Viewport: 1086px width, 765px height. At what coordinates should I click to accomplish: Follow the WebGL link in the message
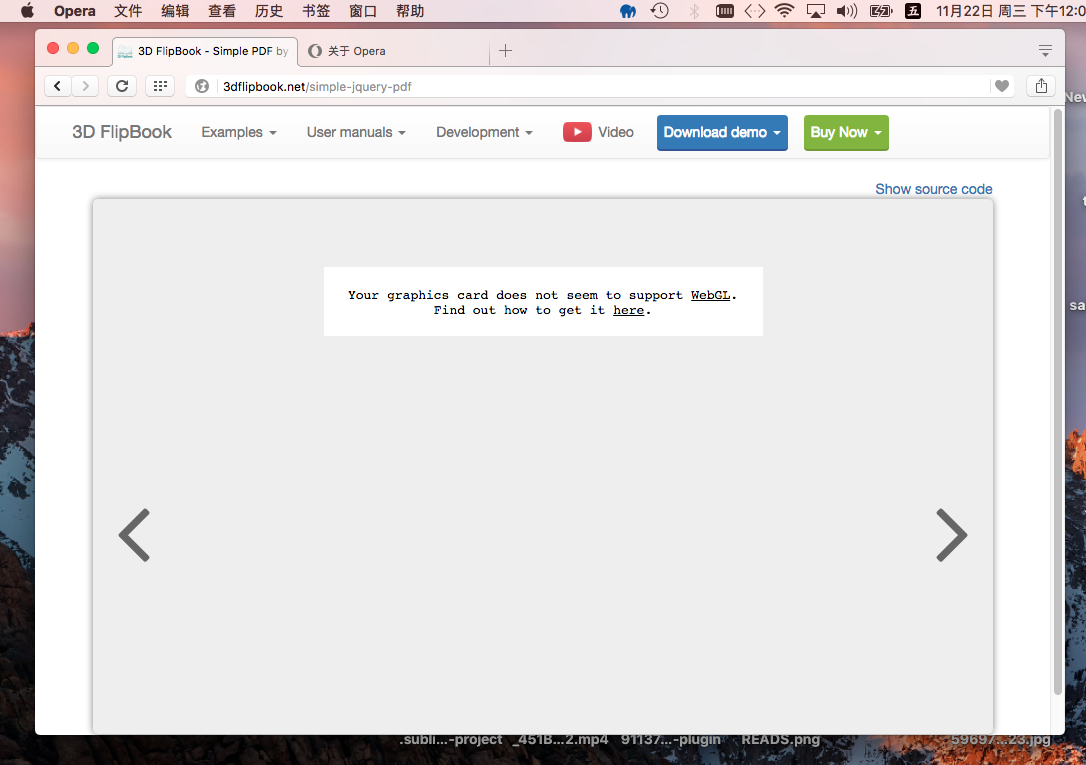(x=710, y=295)
